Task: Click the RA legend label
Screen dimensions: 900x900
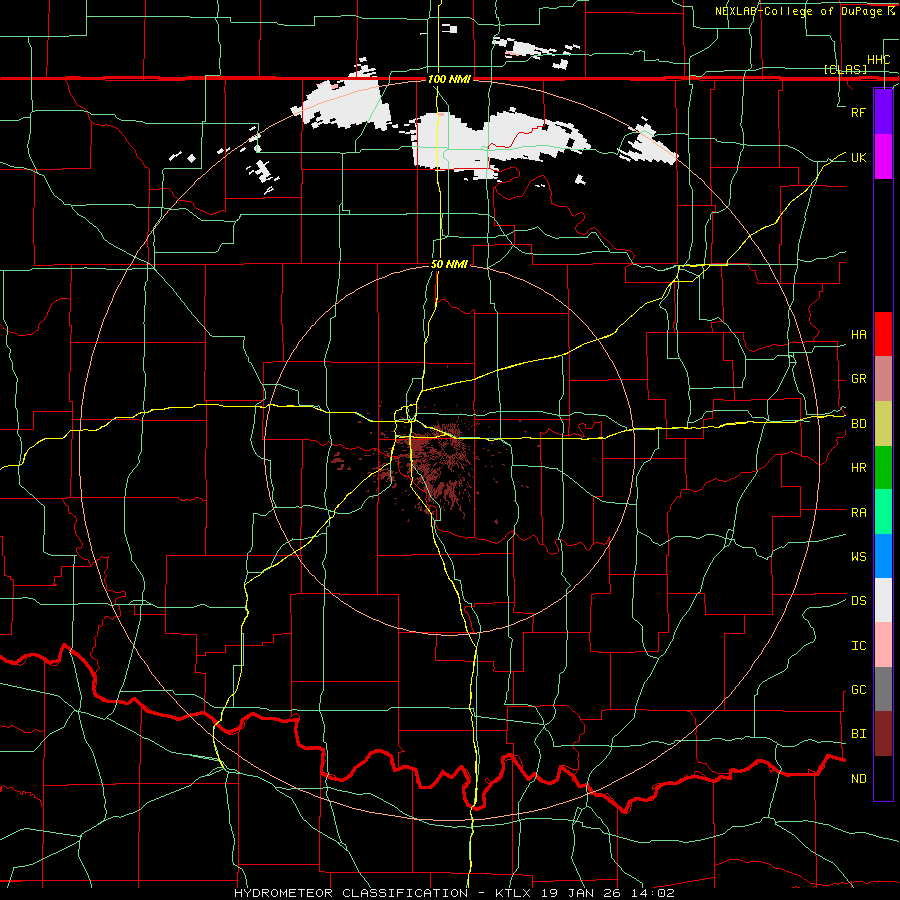Action: pyautogui.click(x=858, y=513)
